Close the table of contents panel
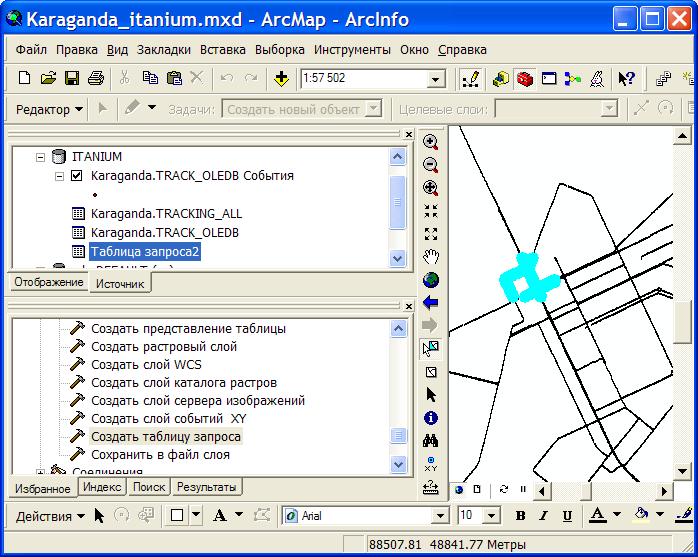 coord(409,134)
